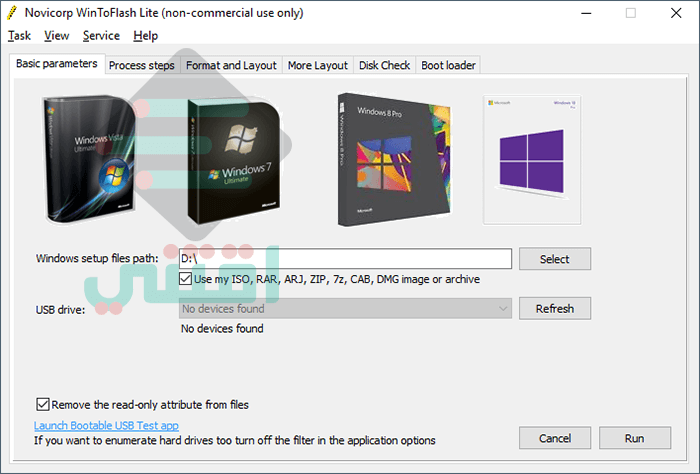The width and height of the screenshot is (700, 474).
Task: Click Refresh to rescan USB drives
Action: tap(555, 308)
